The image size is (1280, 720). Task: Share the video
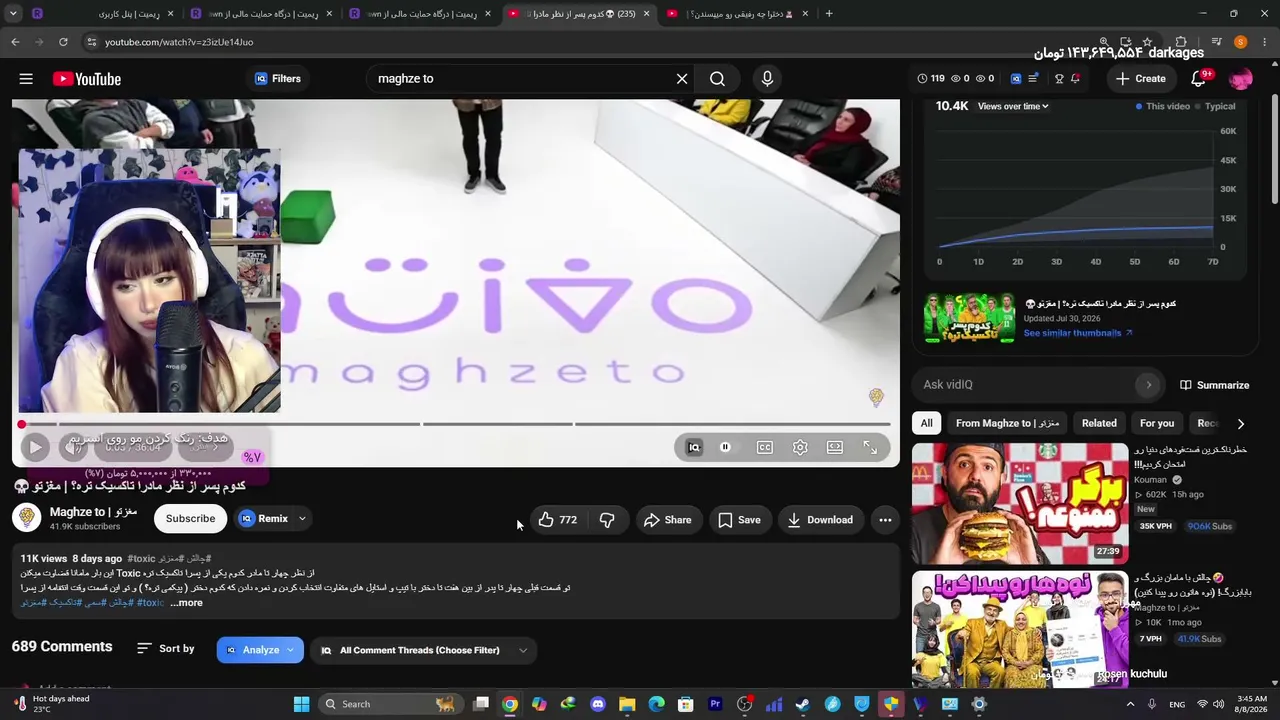tap(667, 520)
